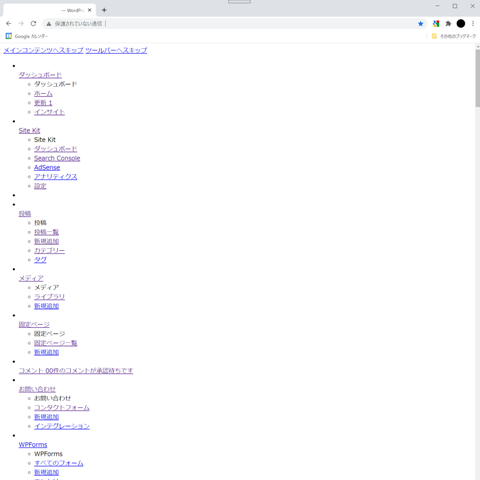Close the WordPress browser tab
Screen dimensions: 480x480
90,10
